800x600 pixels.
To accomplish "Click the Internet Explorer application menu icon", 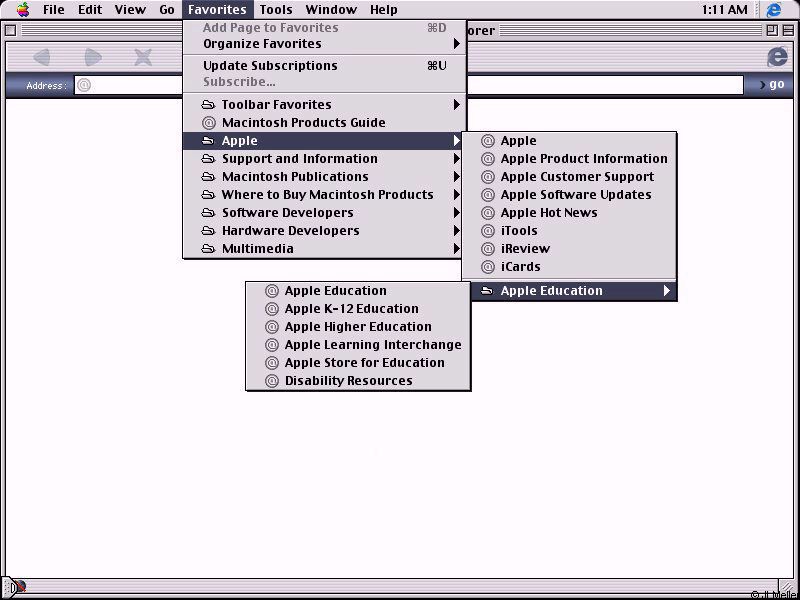I will point(774,10).
